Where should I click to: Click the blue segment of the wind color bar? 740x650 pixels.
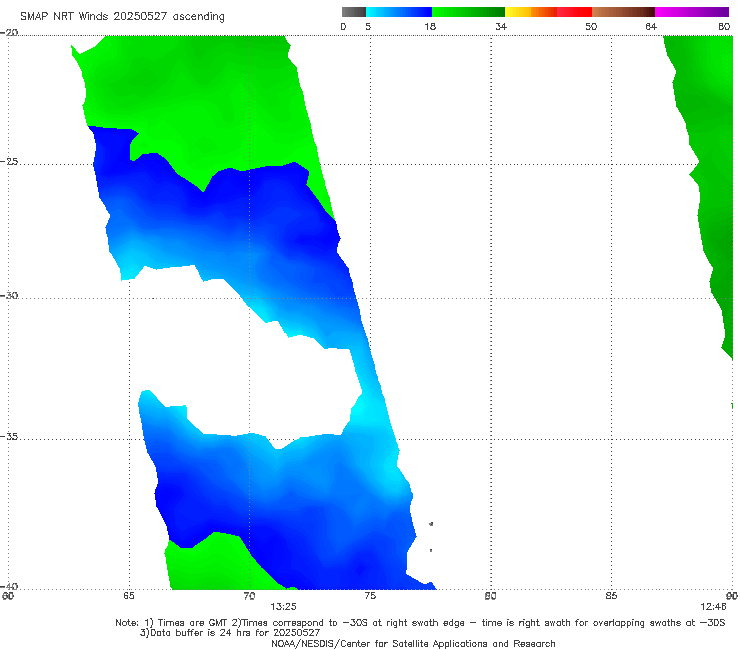click(399, 12)
